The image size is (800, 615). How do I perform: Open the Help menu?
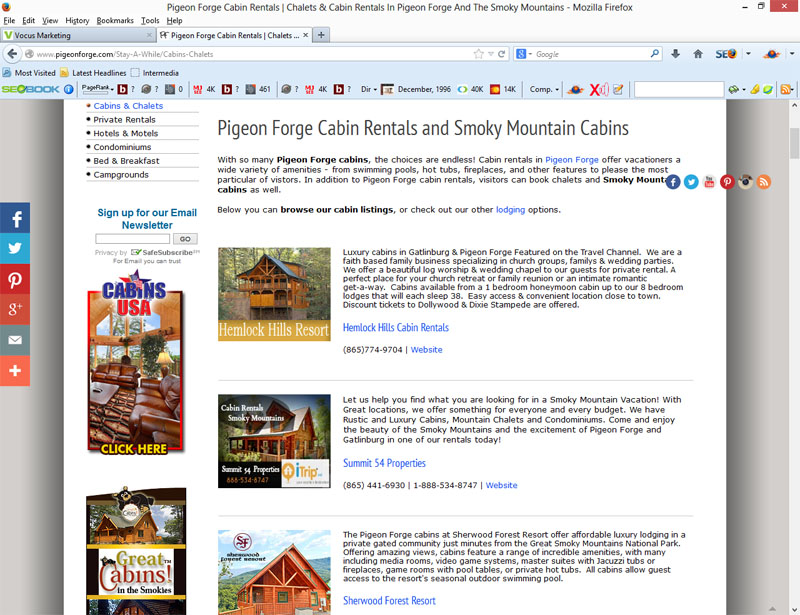(174, 20)
